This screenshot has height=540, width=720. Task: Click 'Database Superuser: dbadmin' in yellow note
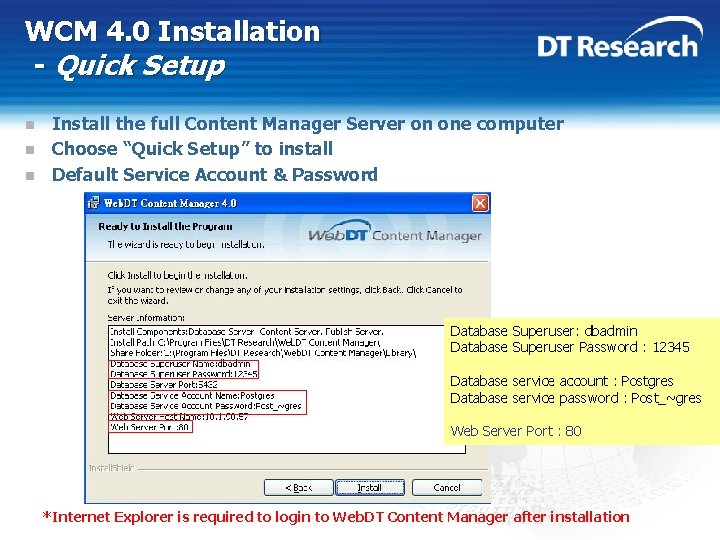tap(544, 331)
